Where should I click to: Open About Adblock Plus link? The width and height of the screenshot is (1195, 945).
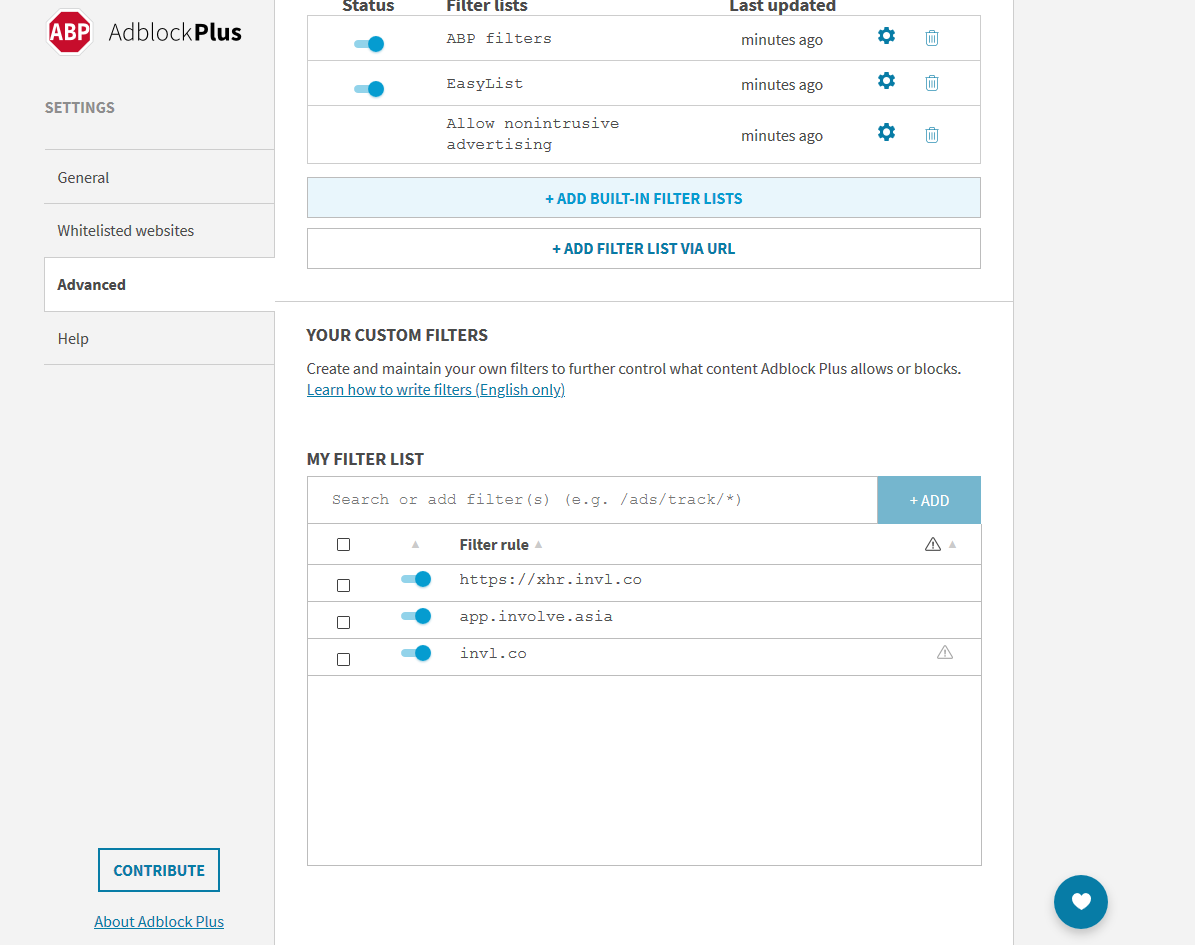[159, 921]
